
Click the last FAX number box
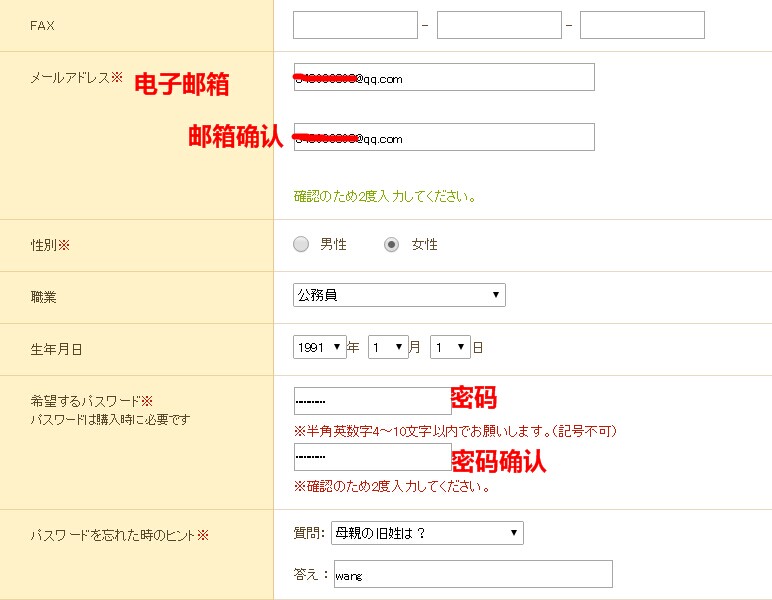click(642, 25)
